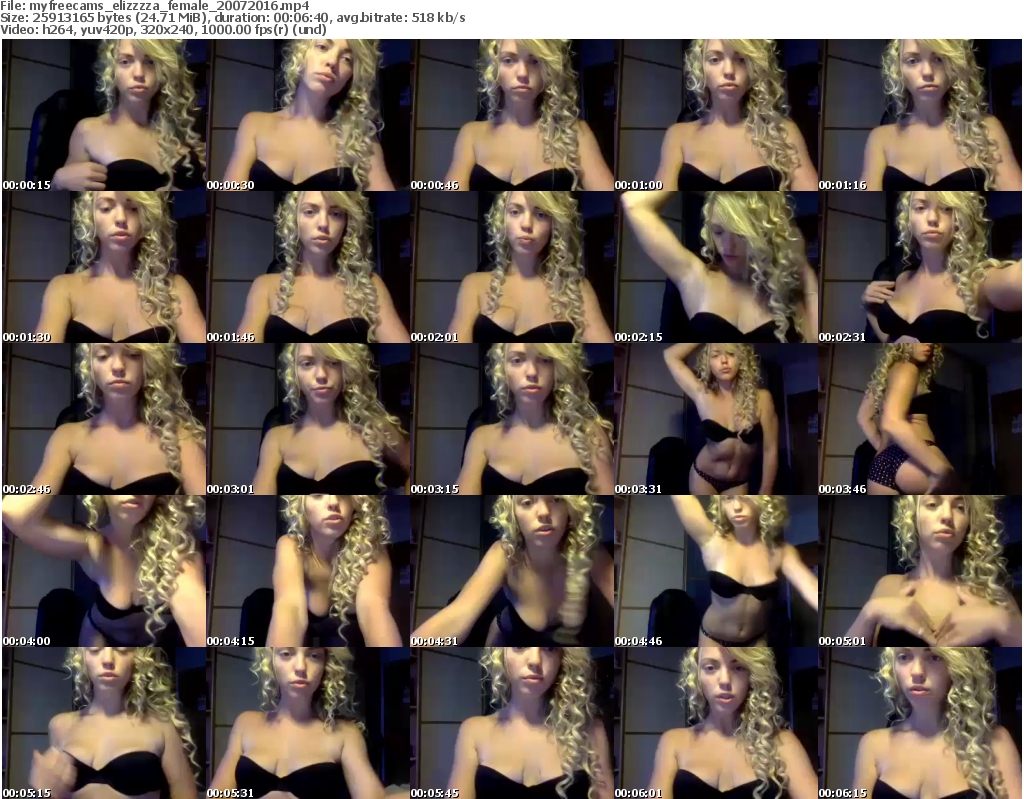Select the thumbnail labeled 00:03:31
This screenshot has height=799, width=1024.
click(x=716, y=419)
